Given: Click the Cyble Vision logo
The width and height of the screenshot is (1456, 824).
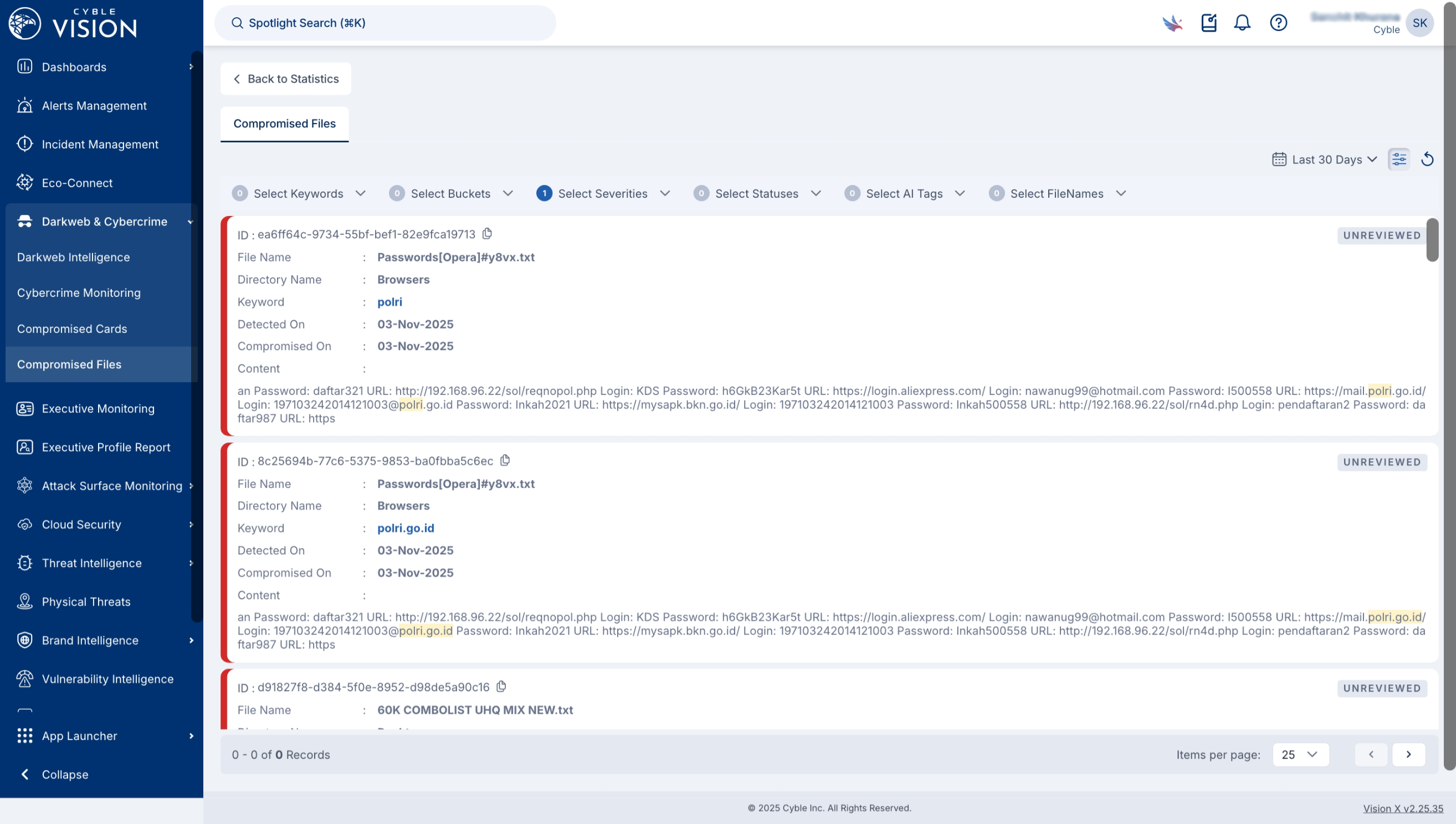Looking at the screenshot, I should [73, 23].
